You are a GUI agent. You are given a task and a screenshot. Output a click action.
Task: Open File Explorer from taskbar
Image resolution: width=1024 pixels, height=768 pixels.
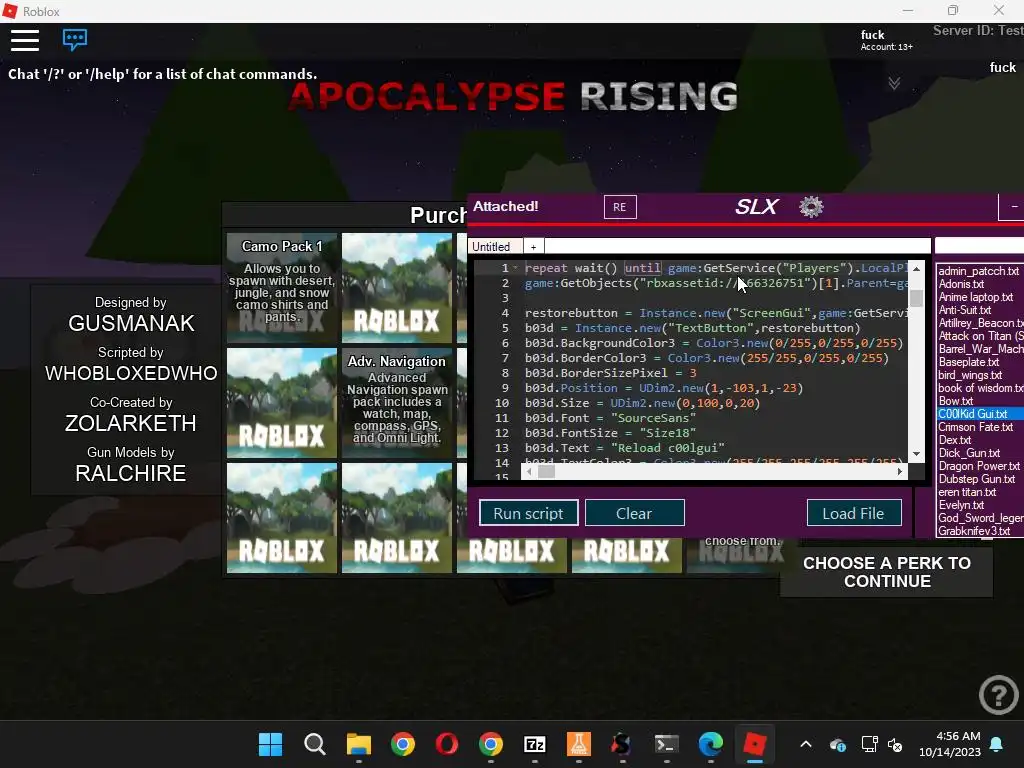tap(359, 744)
